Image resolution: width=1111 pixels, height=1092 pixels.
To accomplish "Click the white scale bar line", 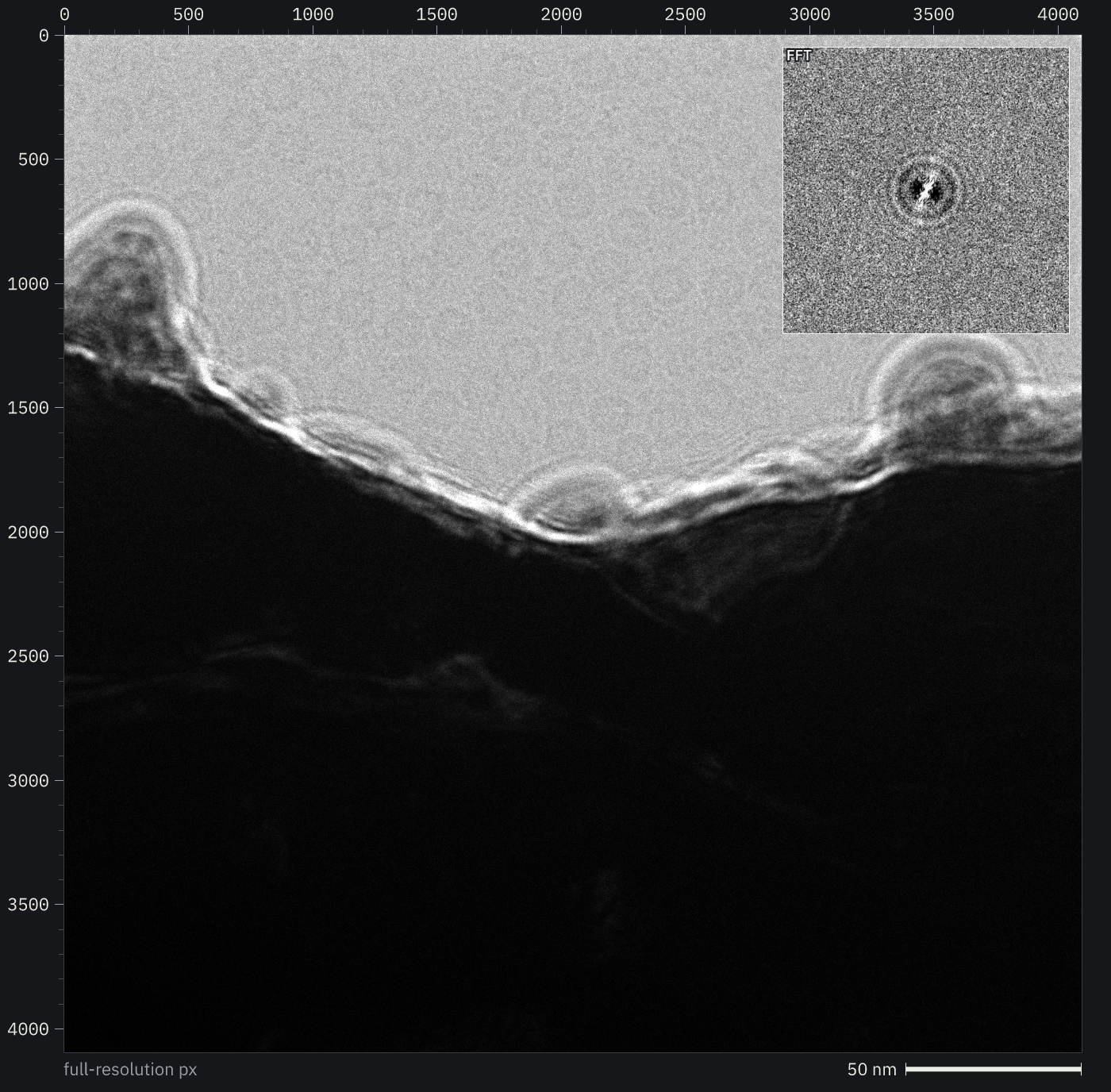I will click(x=994, y=1069).
